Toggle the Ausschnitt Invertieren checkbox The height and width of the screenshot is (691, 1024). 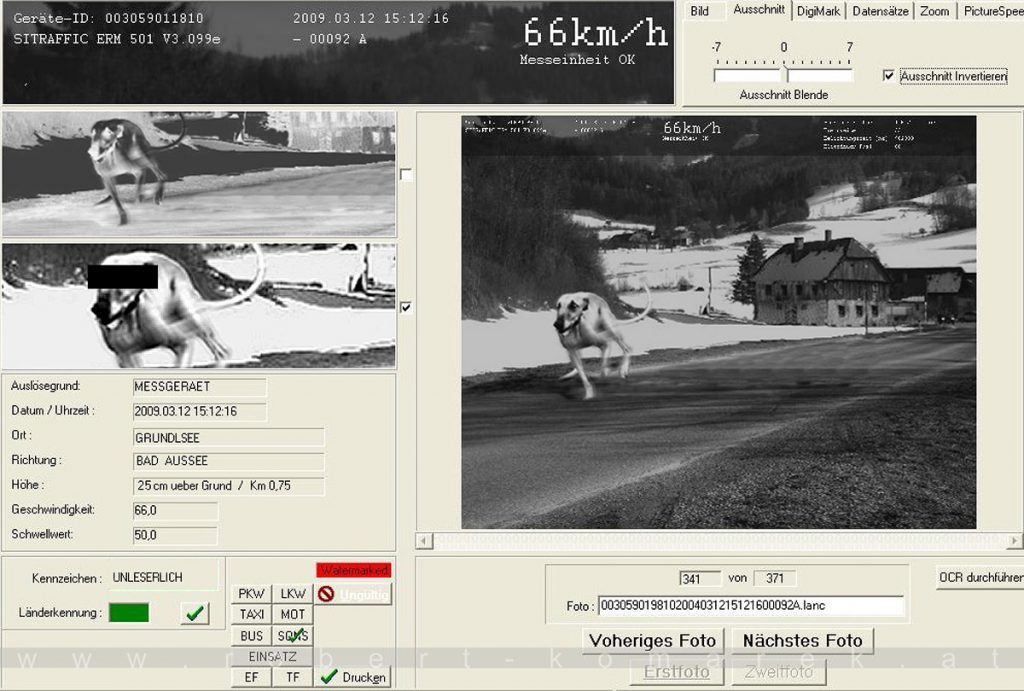click(889, 76)
